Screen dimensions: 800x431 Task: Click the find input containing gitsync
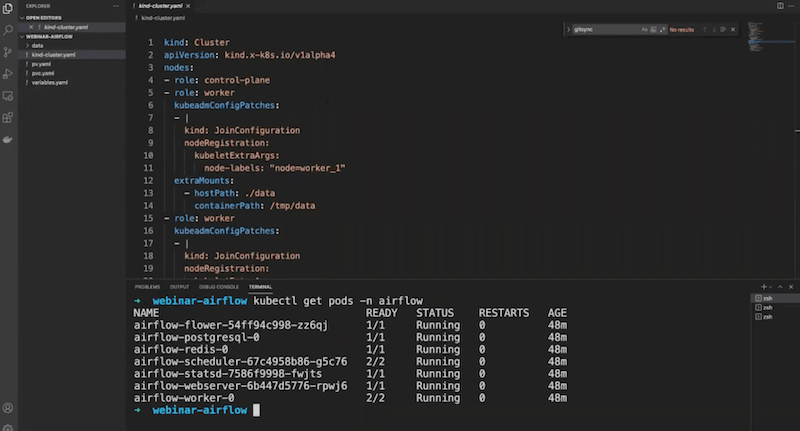pyautogui.click(x=600, y=30)
